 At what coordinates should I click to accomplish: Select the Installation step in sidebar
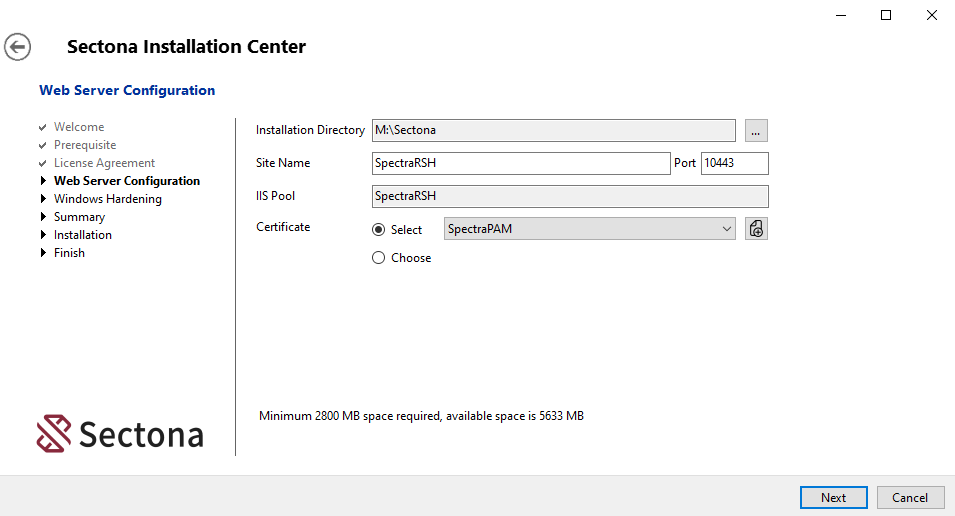coord(83,235)
